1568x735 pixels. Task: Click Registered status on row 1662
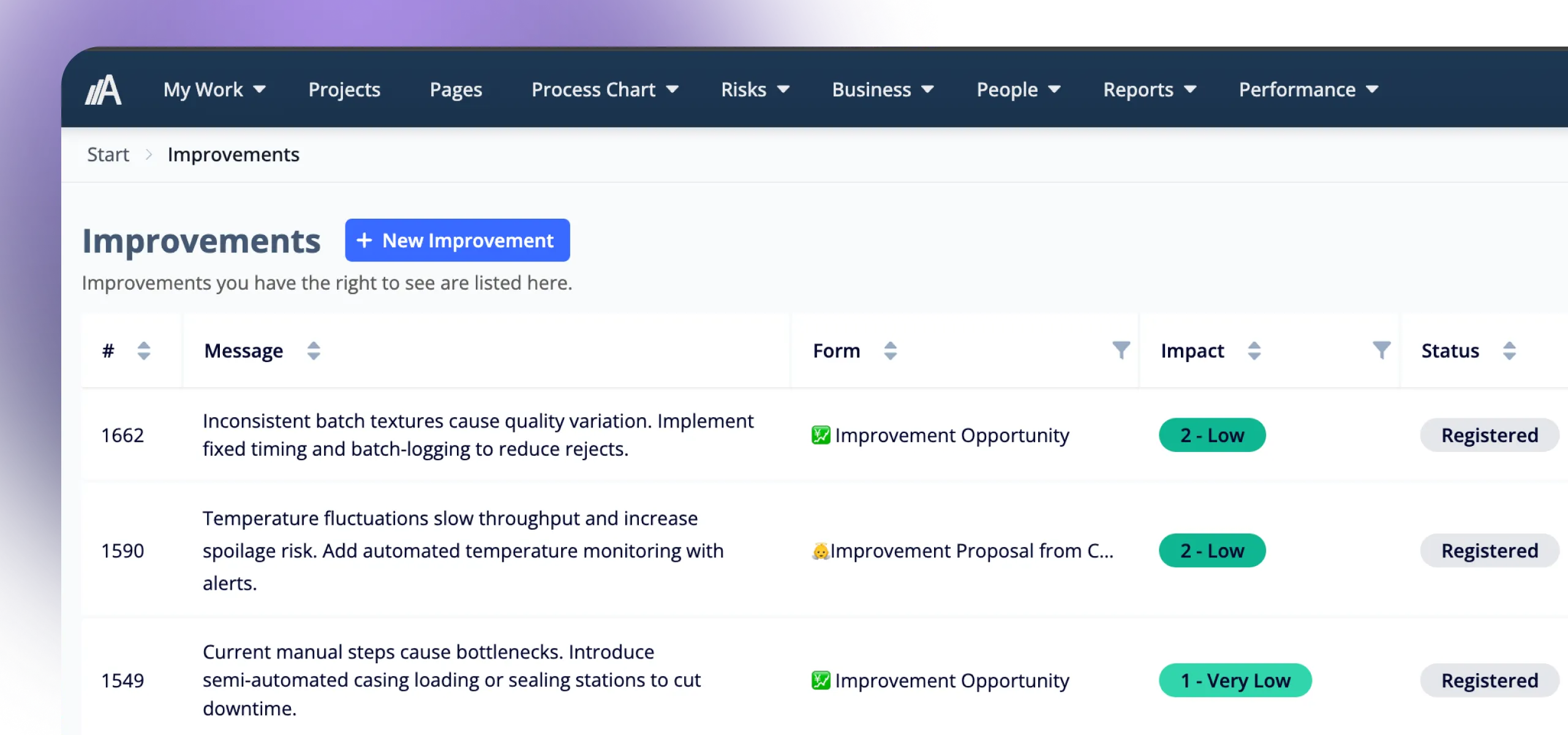(1490, 435)
